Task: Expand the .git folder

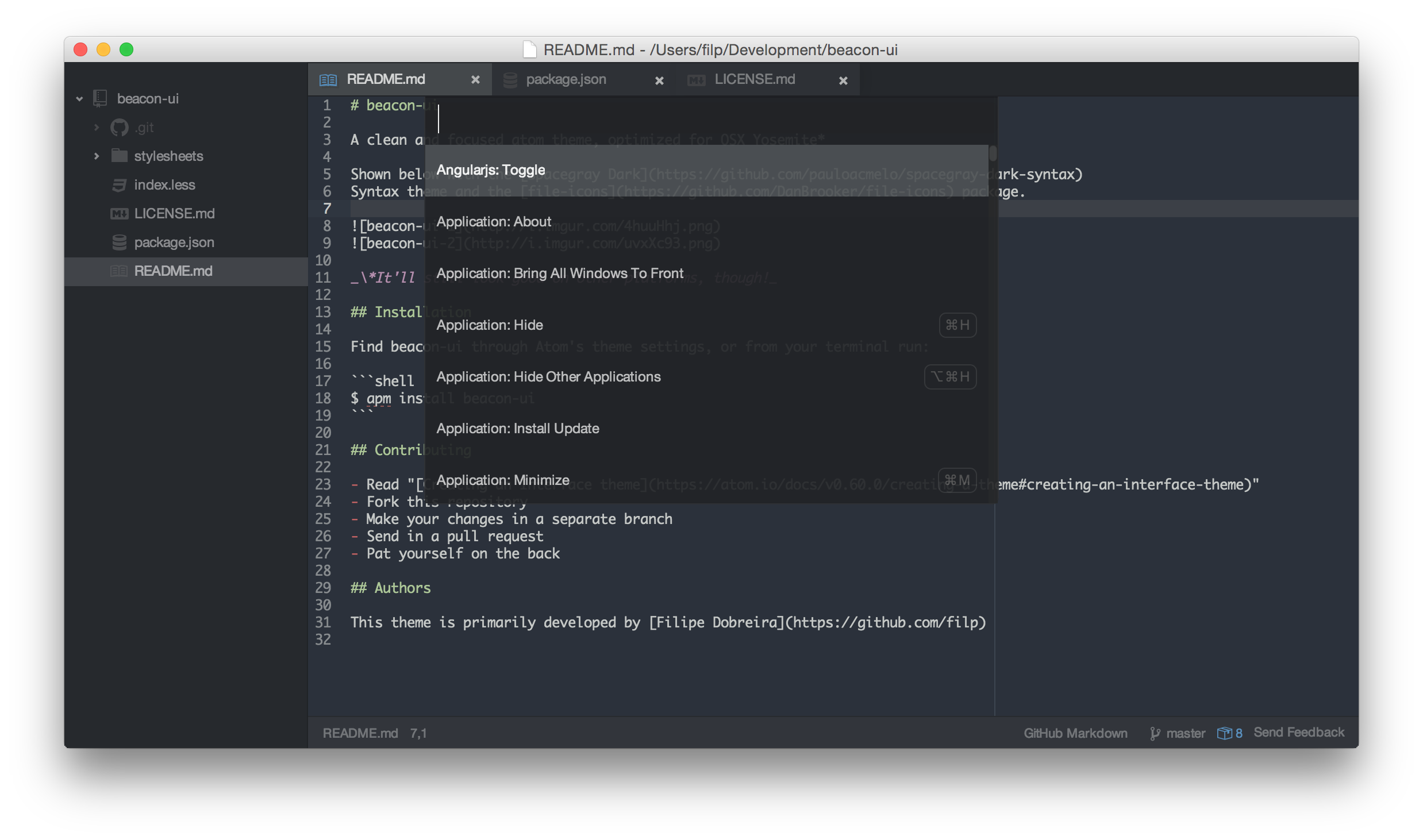Action: (97, 127)
